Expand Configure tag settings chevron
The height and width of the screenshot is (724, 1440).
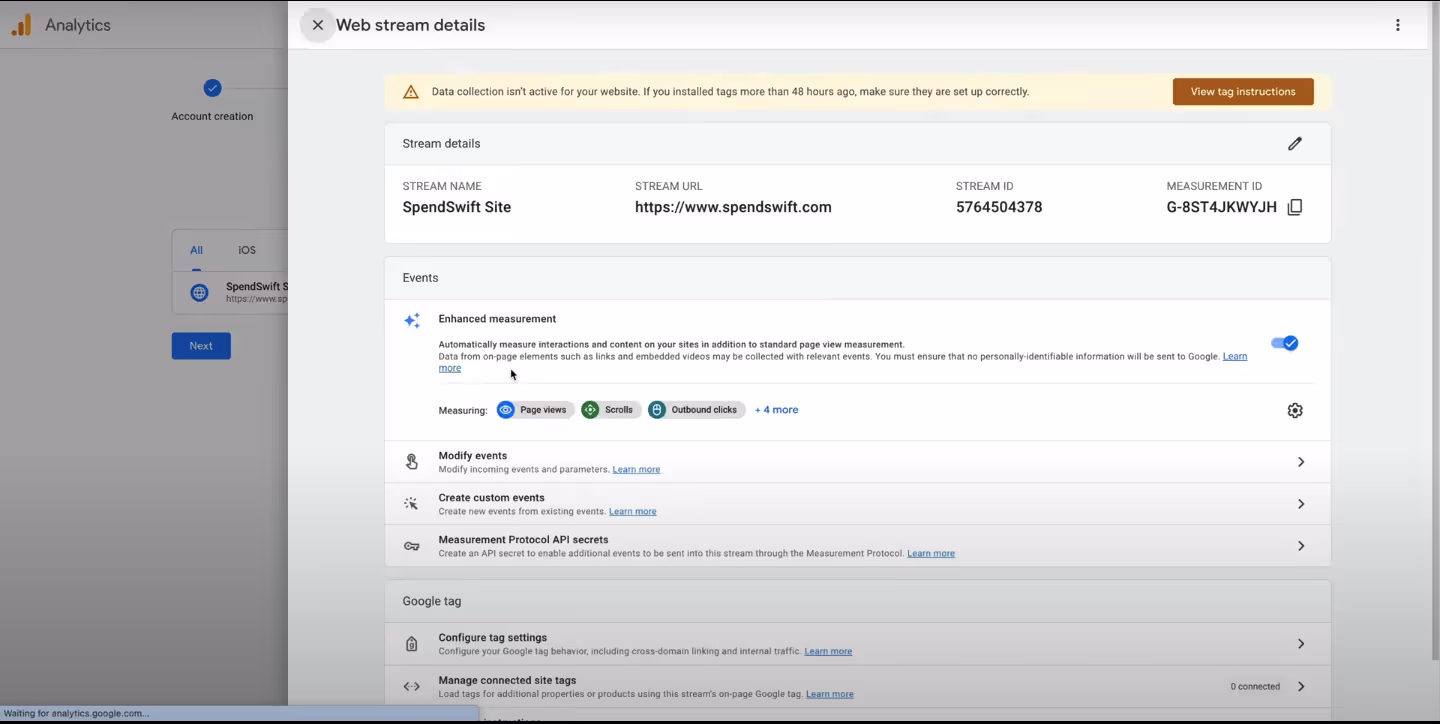click(1301, 644)
